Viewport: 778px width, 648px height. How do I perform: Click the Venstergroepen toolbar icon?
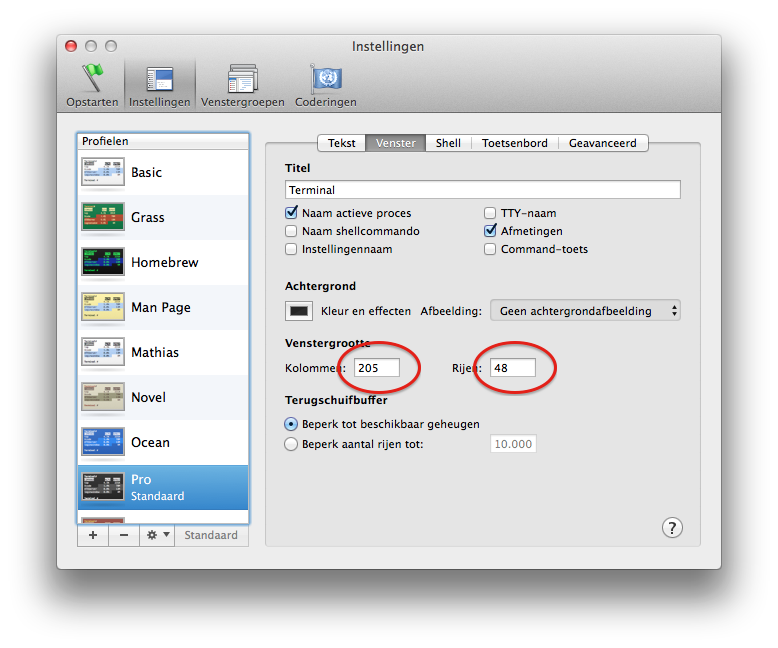(242, 79)
